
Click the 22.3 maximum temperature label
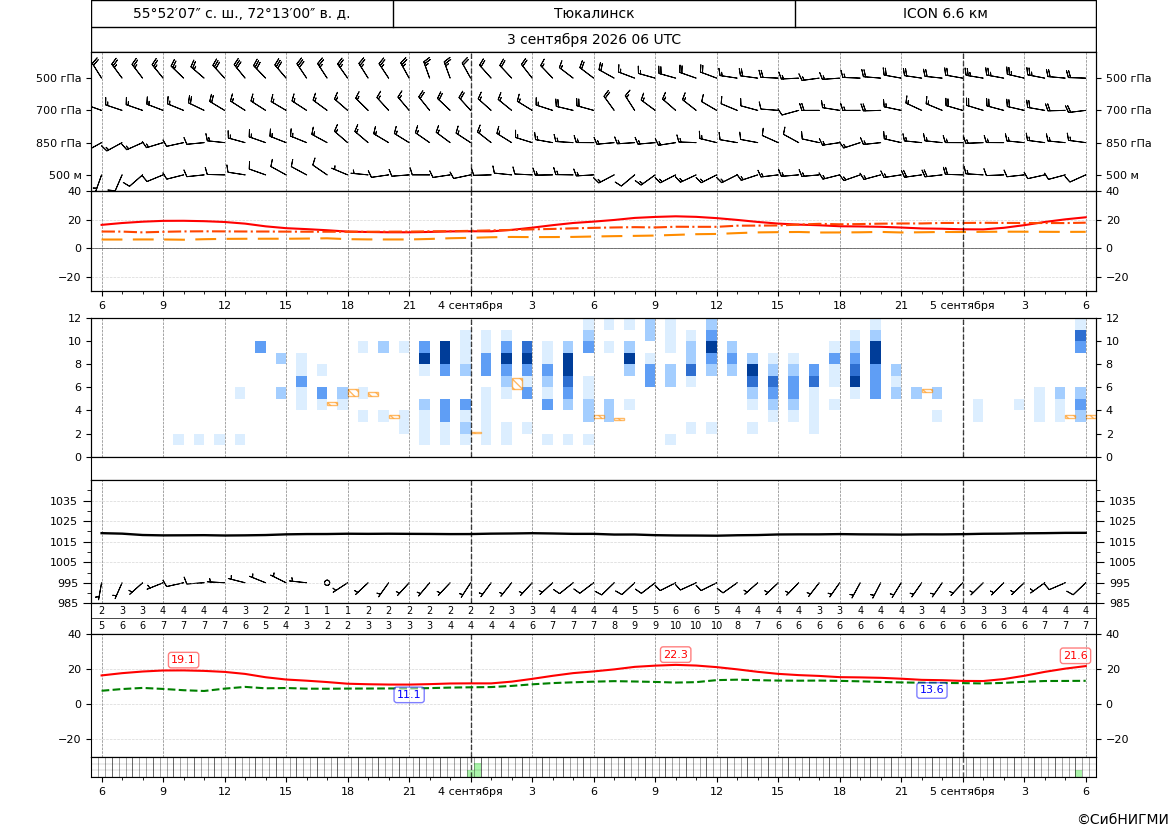click(675, 654)
